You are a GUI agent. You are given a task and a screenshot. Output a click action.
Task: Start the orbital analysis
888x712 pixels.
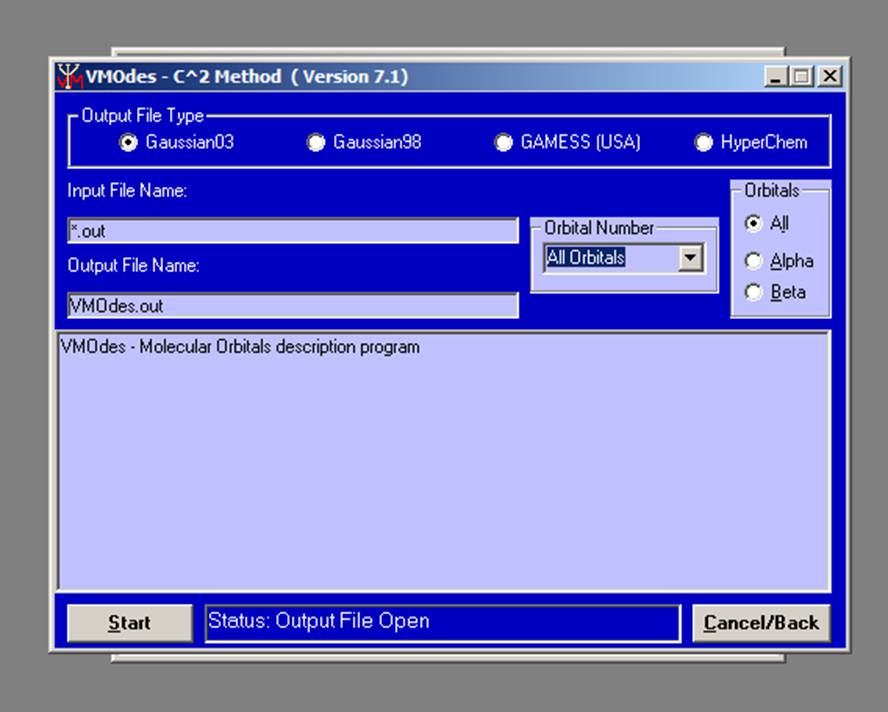tap(130, 623)
